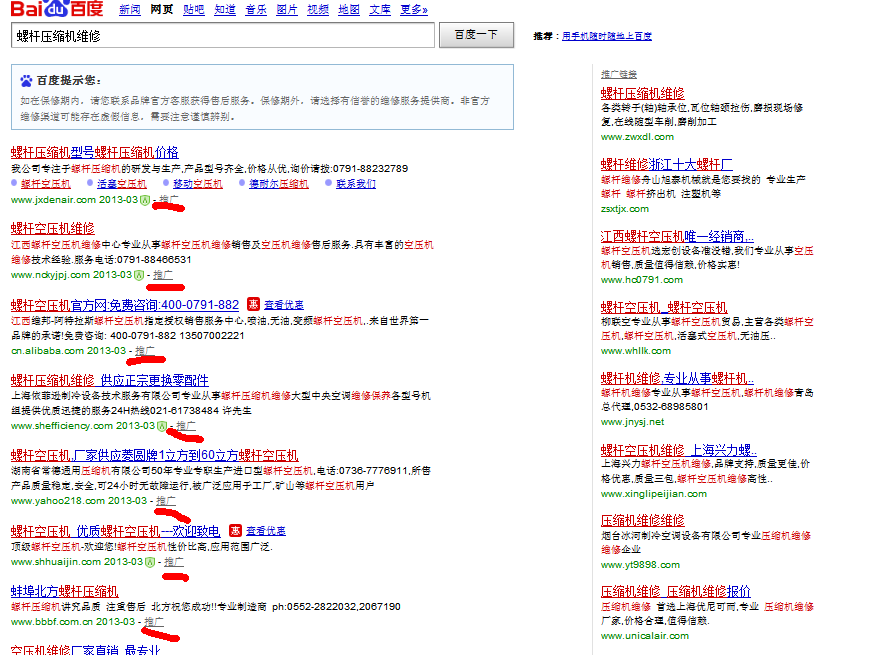Click URL text www.yt9898.com

point(640,565)
